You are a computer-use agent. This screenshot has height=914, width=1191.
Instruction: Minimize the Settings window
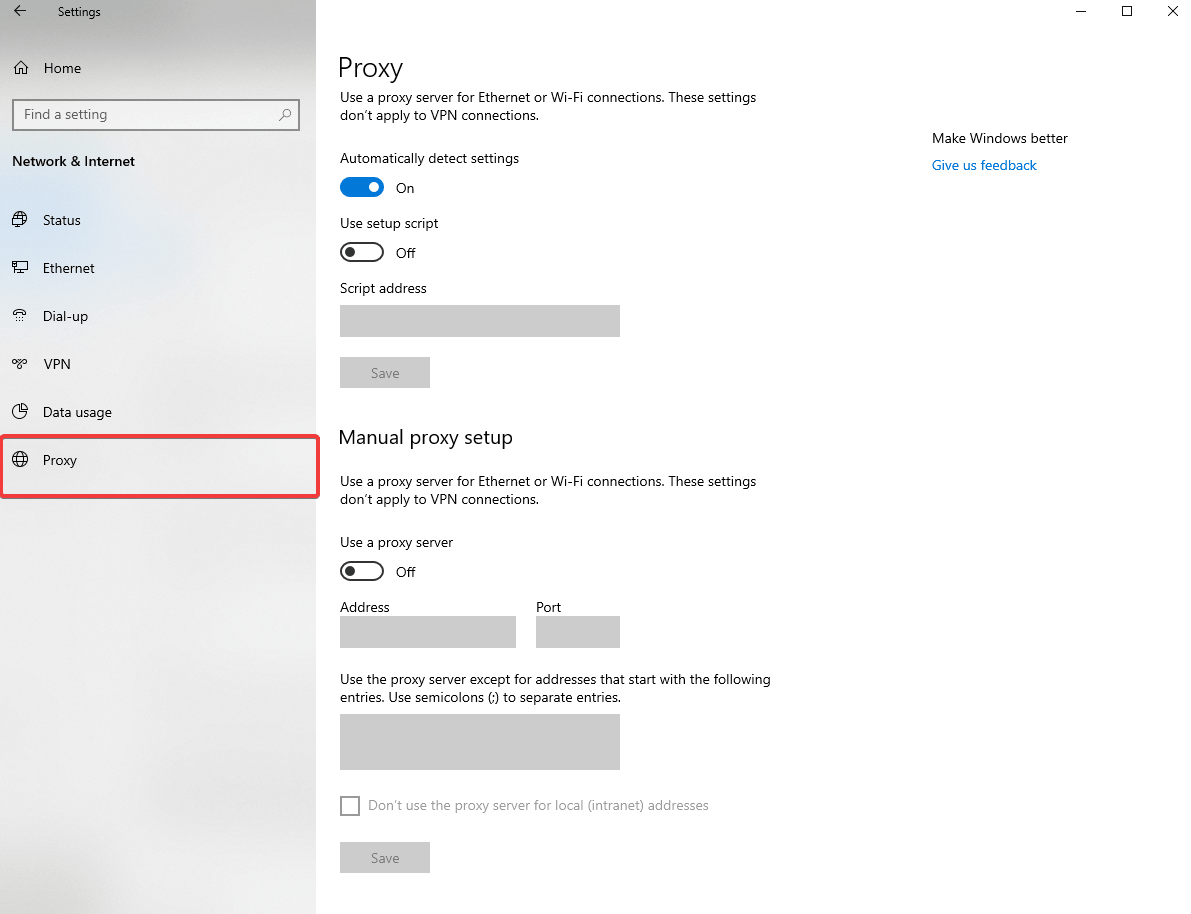1081,11
